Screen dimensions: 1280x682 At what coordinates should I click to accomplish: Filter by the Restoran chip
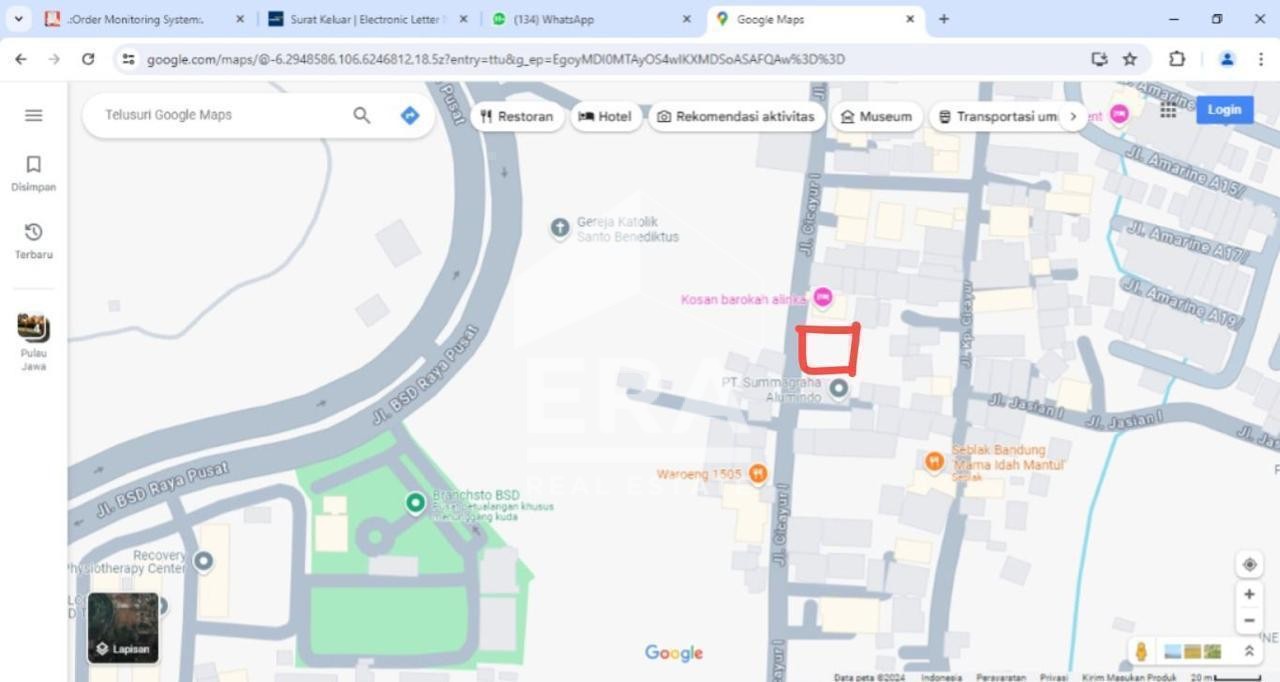(x=516, y=116)
